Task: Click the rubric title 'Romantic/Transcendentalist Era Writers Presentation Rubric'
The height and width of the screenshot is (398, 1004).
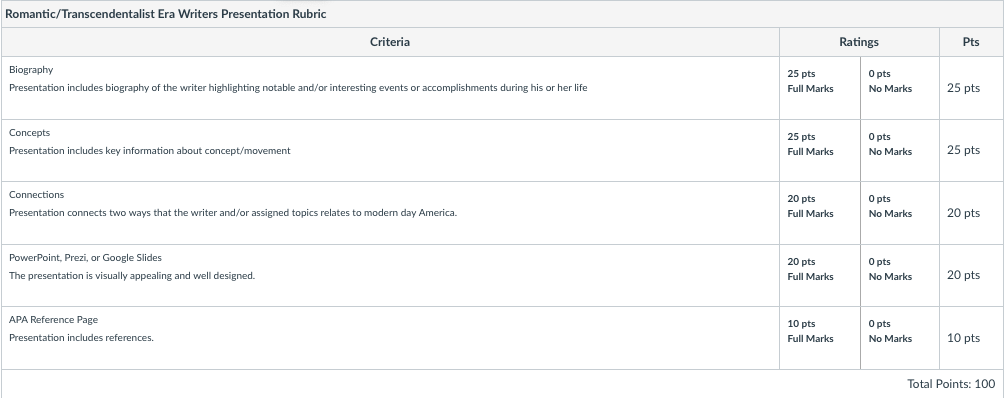Action: pos(166,14)
